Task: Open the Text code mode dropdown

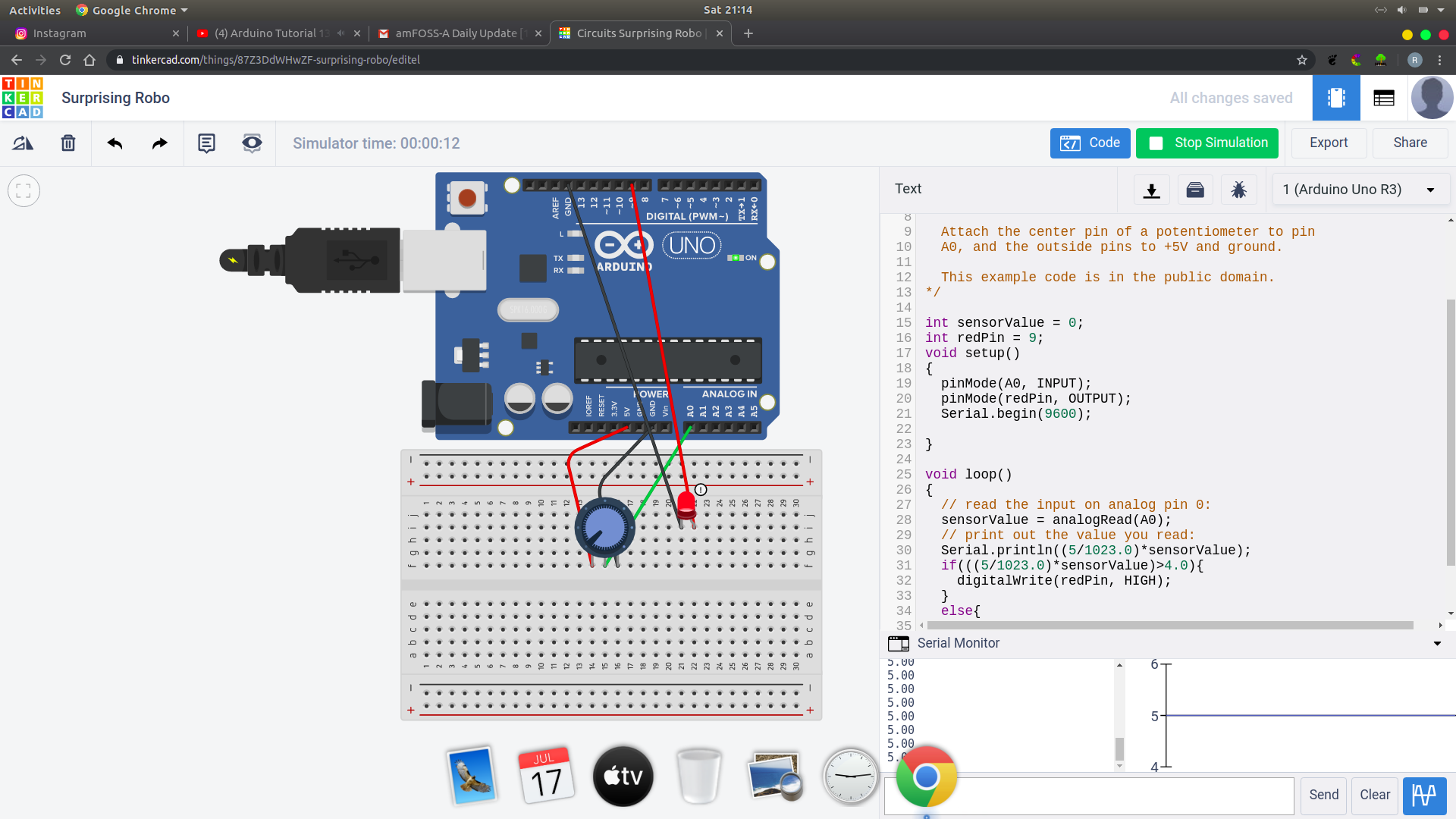Action: 999,190
